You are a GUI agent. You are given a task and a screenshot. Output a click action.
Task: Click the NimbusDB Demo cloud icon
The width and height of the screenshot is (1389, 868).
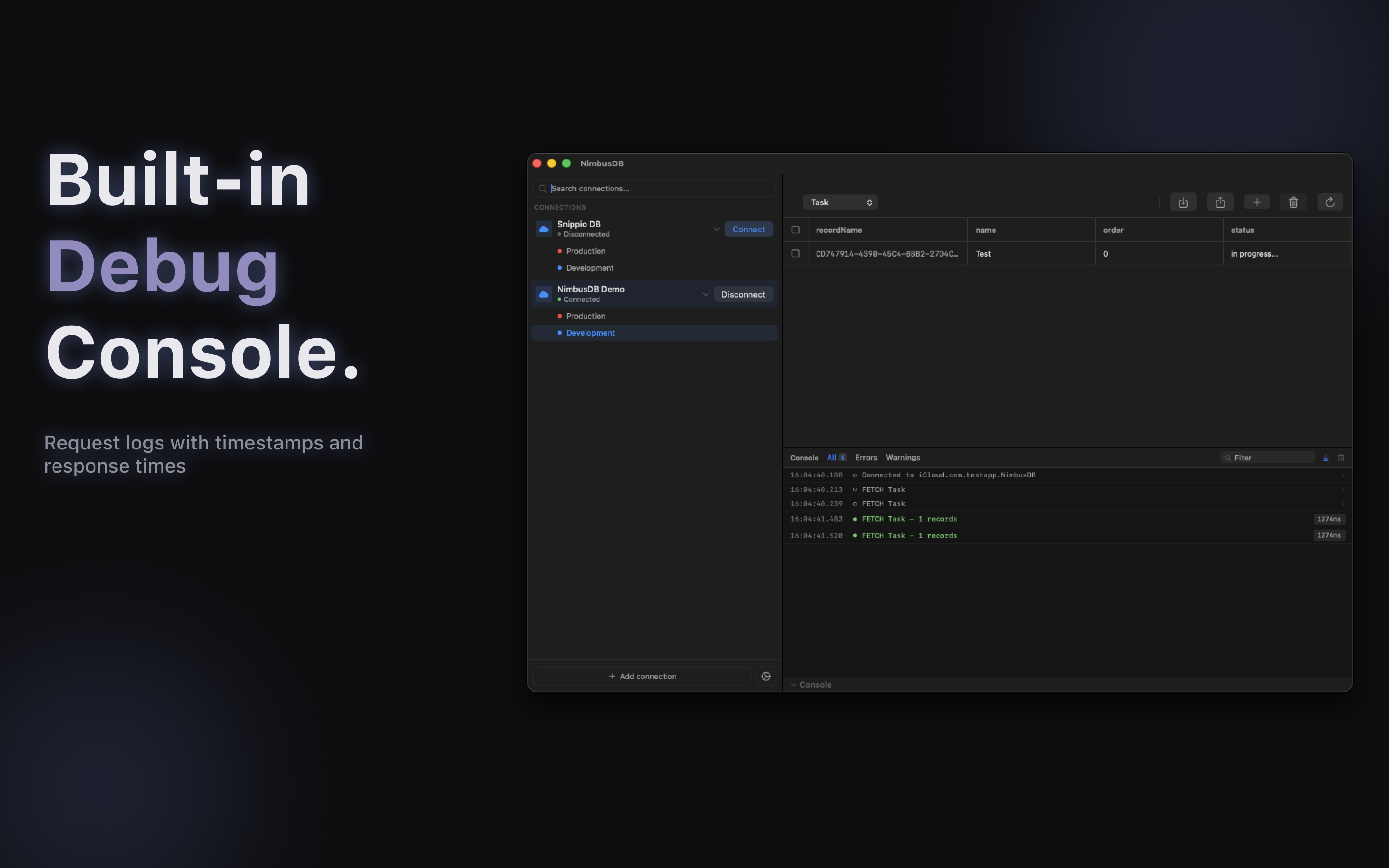pos(544,294)
